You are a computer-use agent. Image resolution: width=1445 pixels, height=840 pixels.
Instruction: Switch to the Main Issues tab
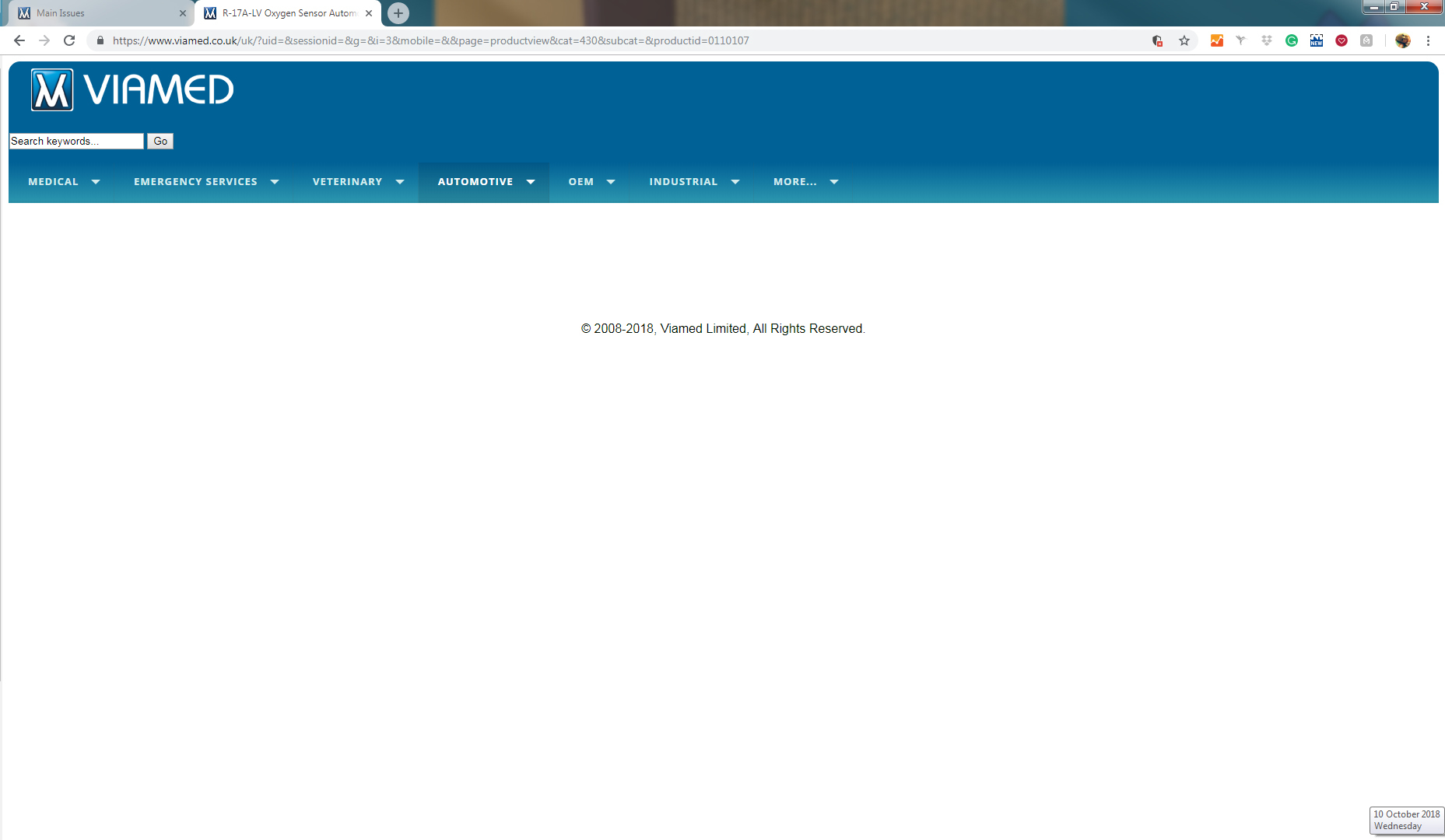[101, 13]
